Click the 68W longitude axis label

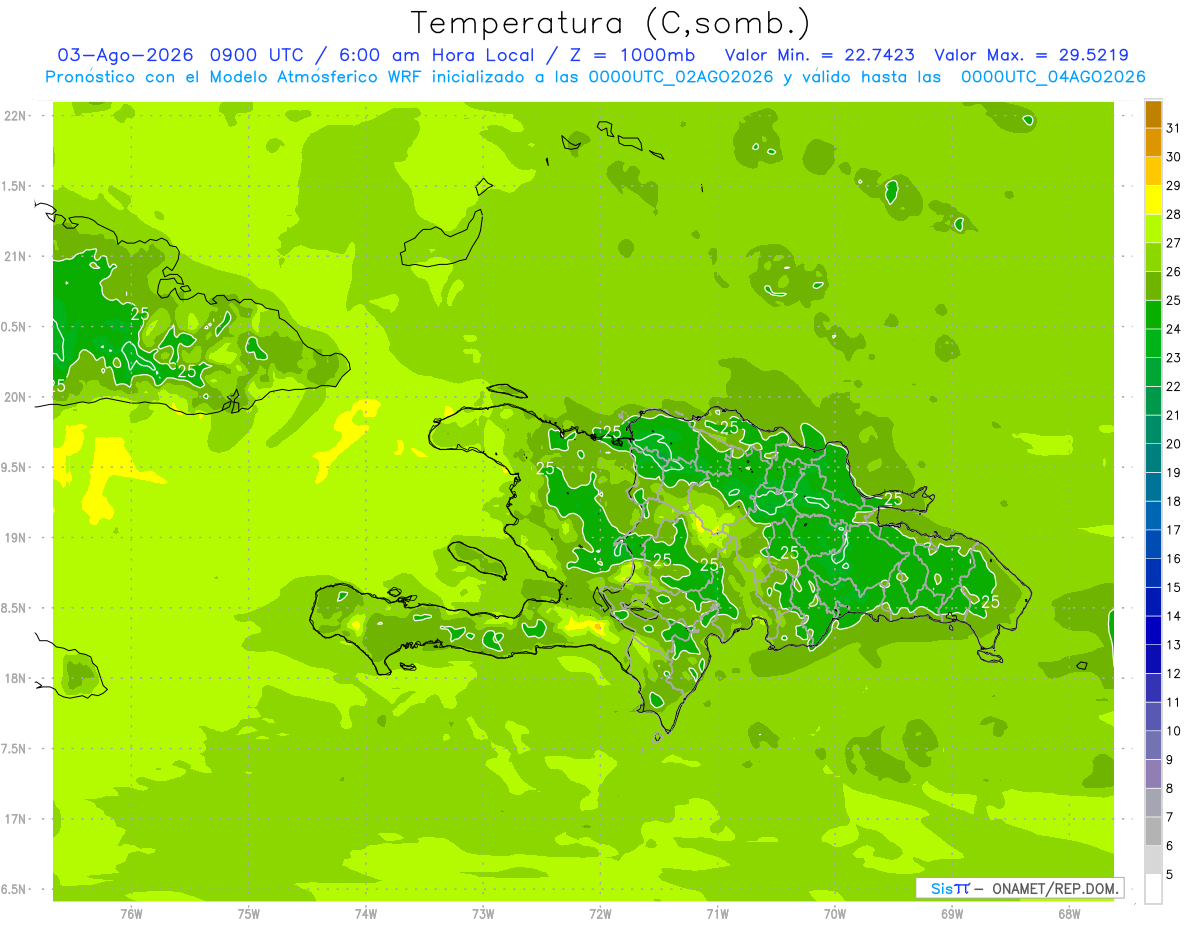[x=1069, y=913]
